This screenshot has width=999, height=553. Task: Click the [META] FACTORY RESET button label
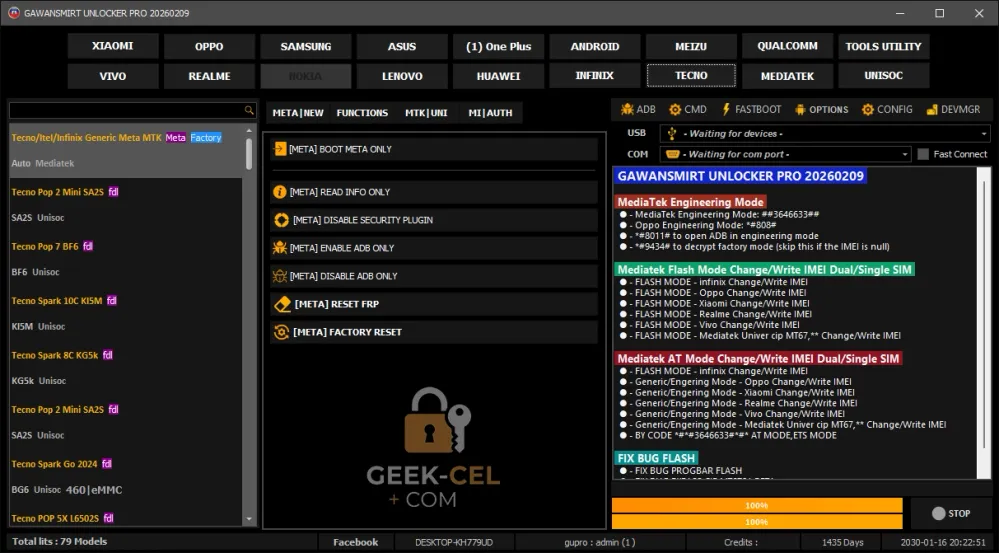coord(347,332)
